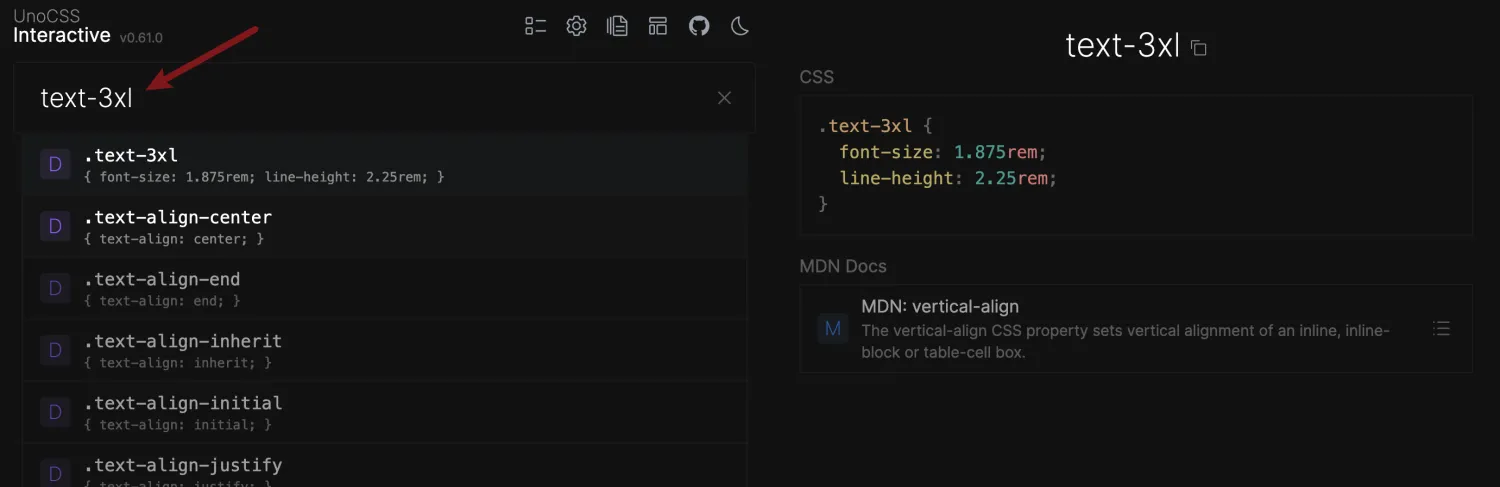This screenshot has width=1500, height=487.
Task: Open settings via the gear icon
Action: pos(576,27)
